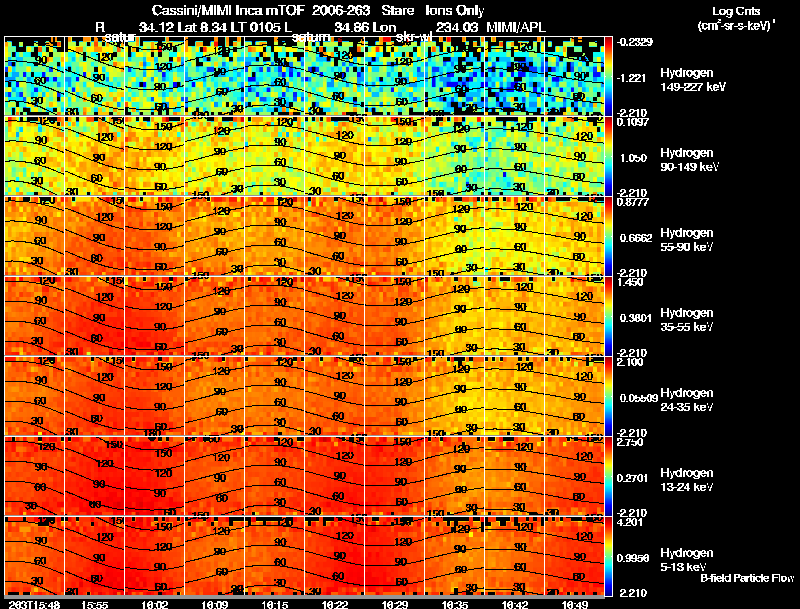This screenshot has width=800, height=609.
Task: Click the 1.450 colorbar value
Action: pyautogui.click(x=630, y=282)
